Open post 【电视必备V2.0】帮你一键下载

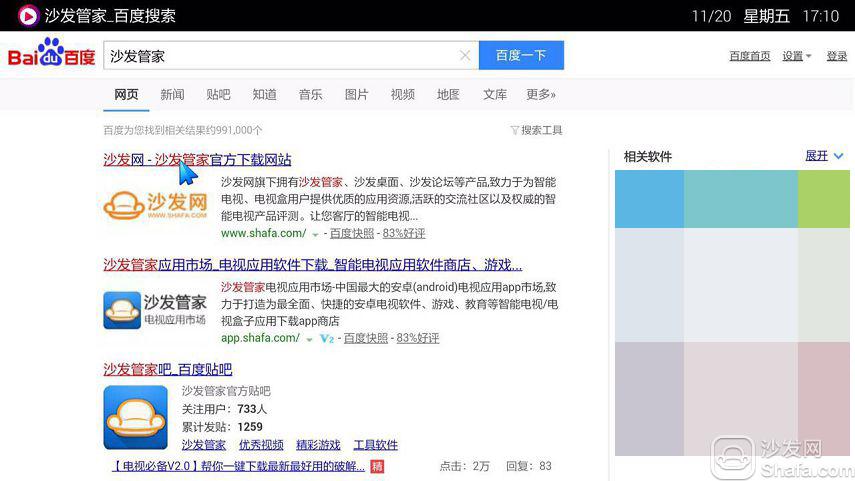[x=238, y=466]
